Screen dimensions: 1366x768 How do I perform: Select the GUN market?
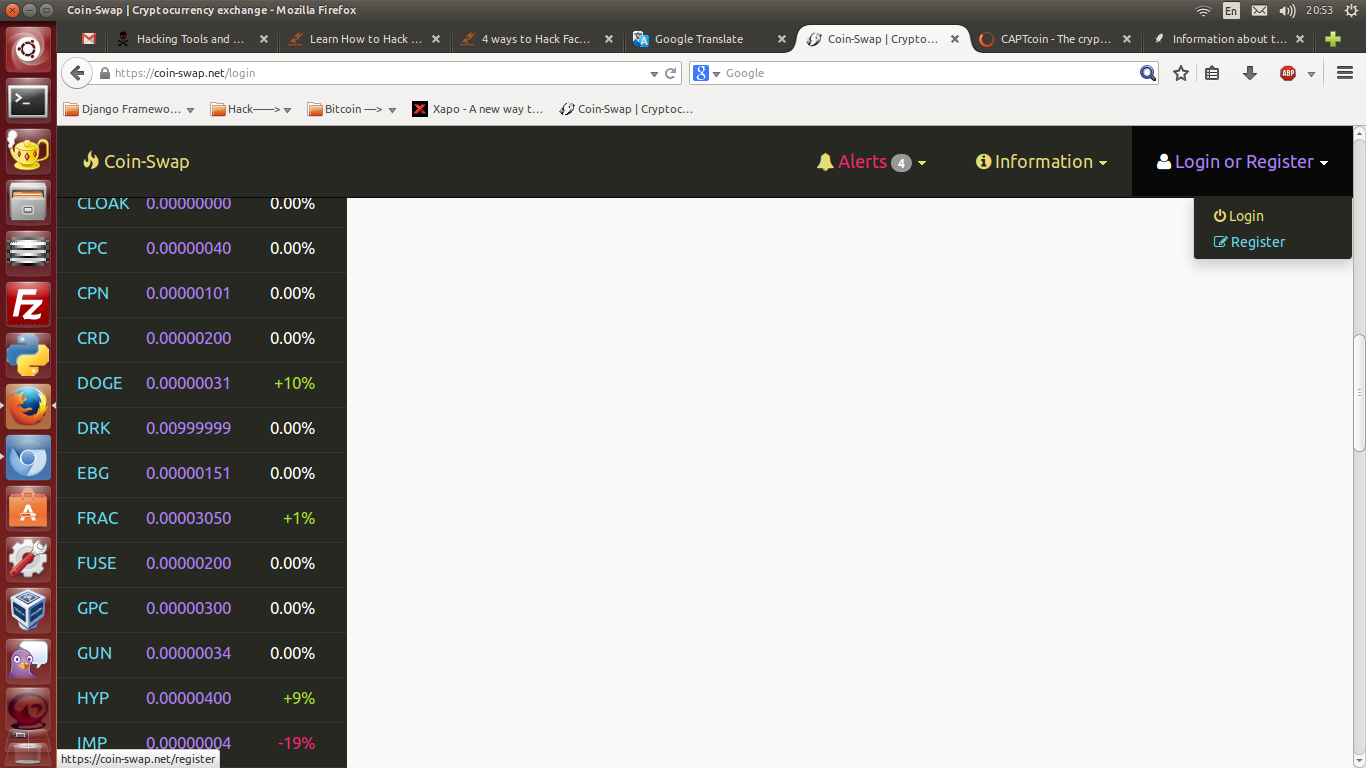tap(201, 653)
